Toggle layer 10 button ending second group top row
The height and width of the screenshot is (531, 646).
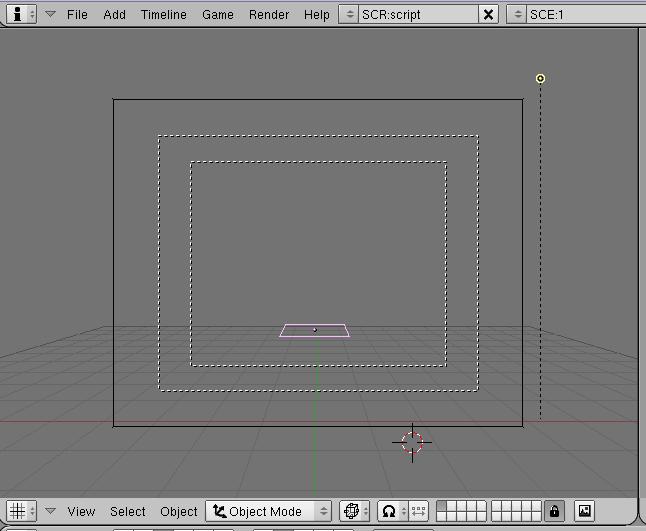pos(536,506)
